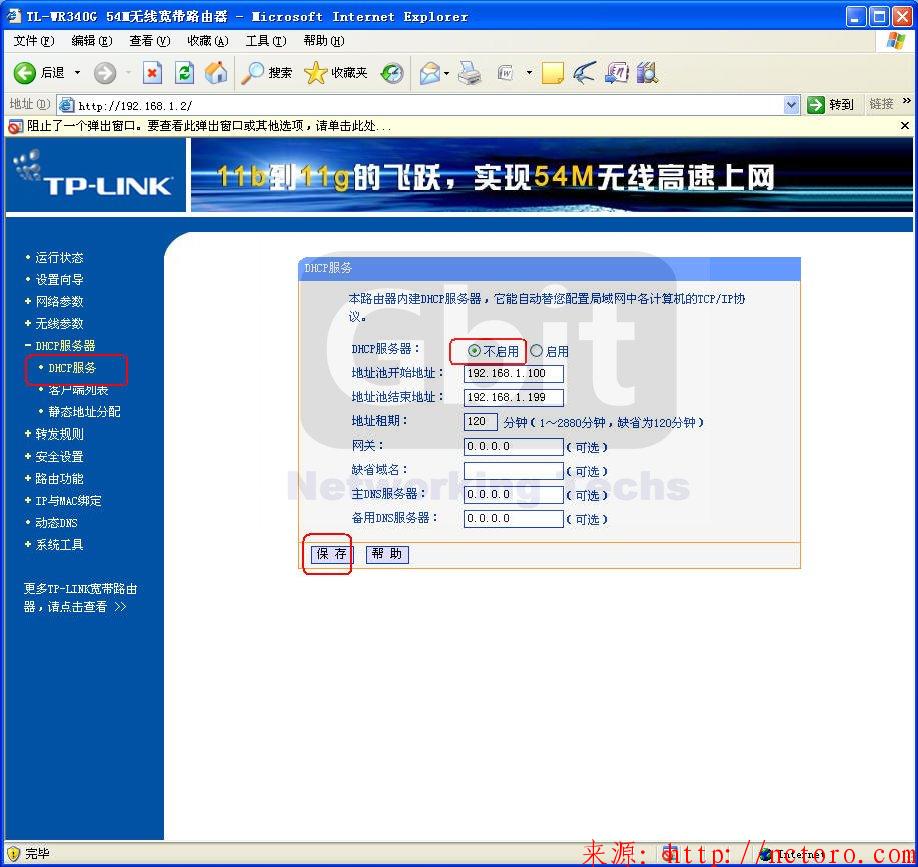918x867 pixels.
Task: Click the 地址池开始地址 input field
Action: coord(514,373)
